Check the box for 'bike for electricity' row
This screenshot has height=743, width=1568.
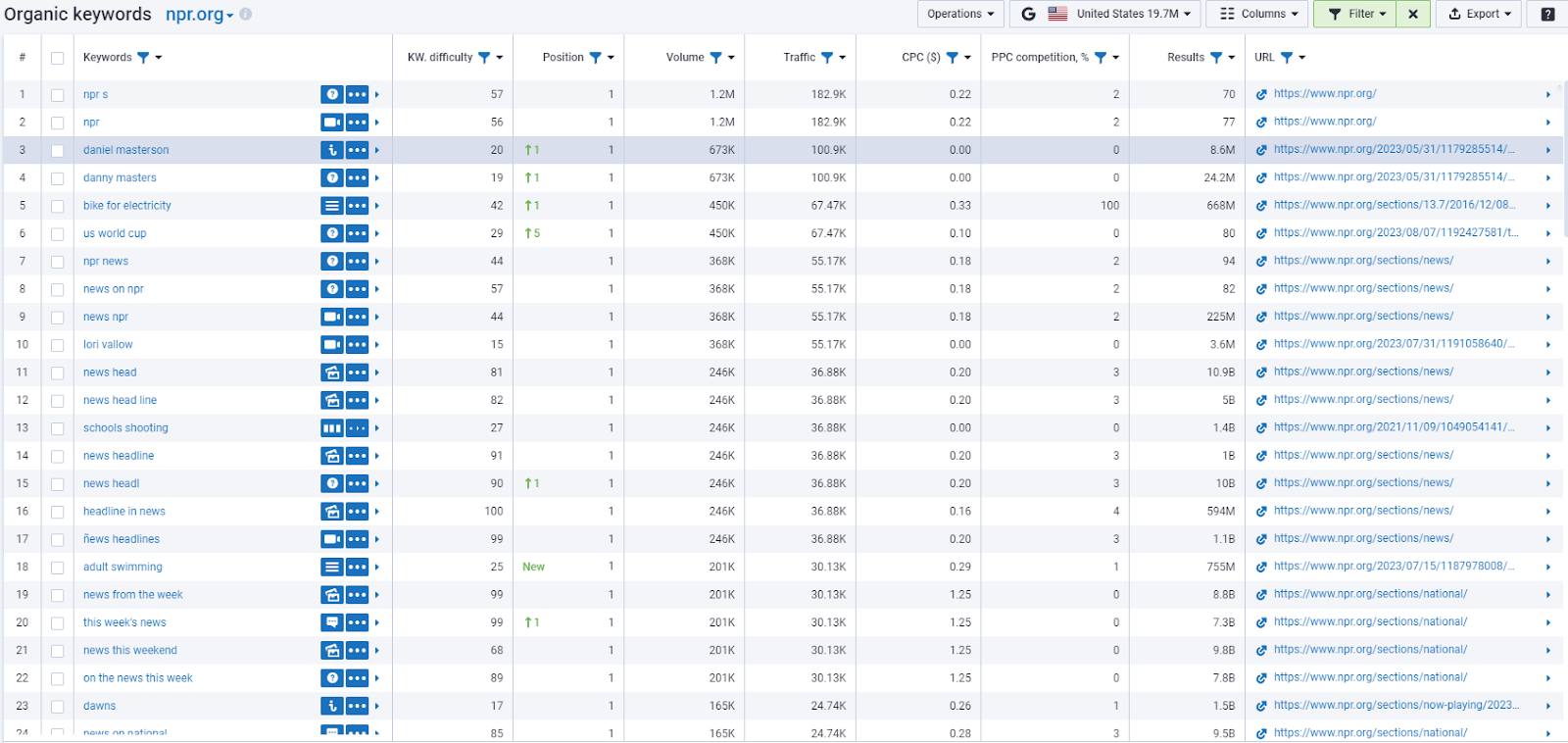(x=58, y=207)
